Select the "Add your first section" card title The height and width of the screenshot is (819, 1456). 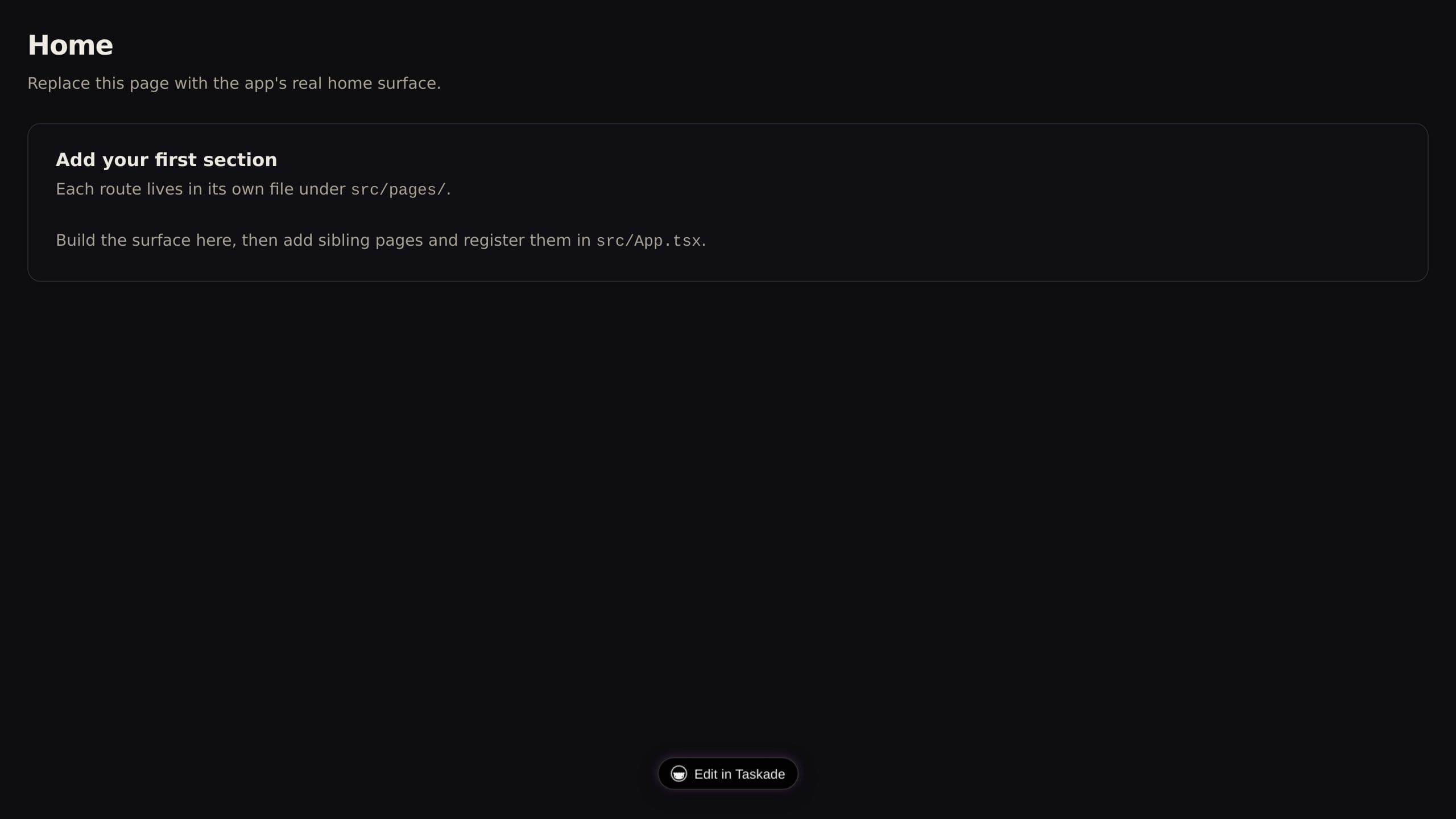pos(166,160)
